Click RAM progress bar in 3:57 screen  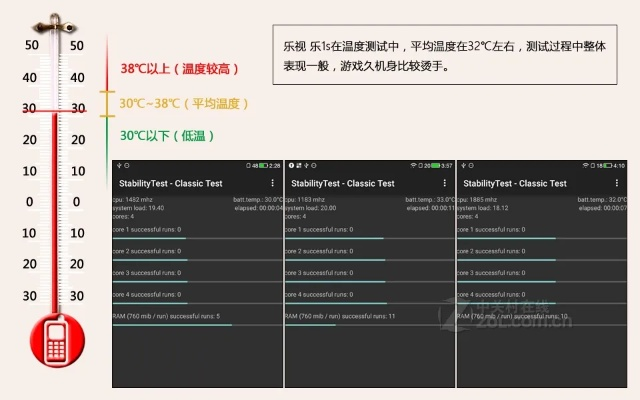tap(369, 325)
